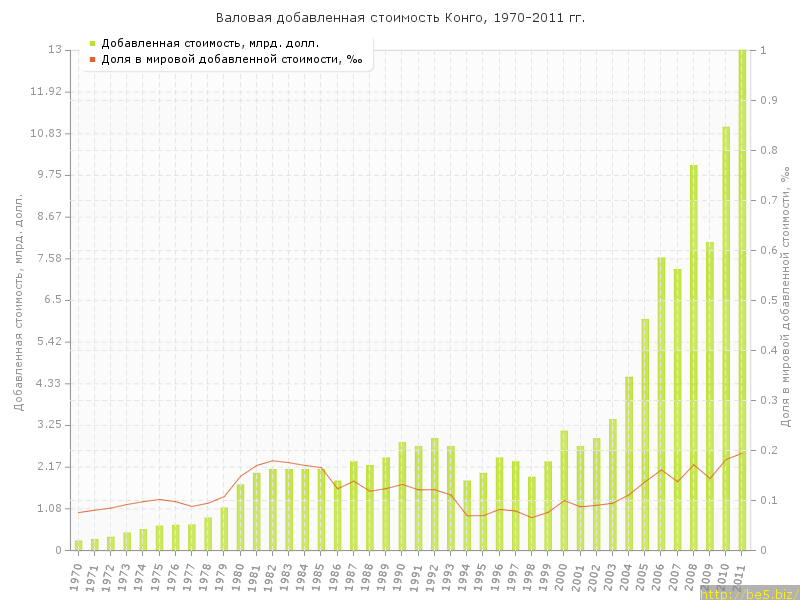Click the x-axis label 2000
Image resolution: width=800 pixels, height=600 pixels.
click(562, 575)
